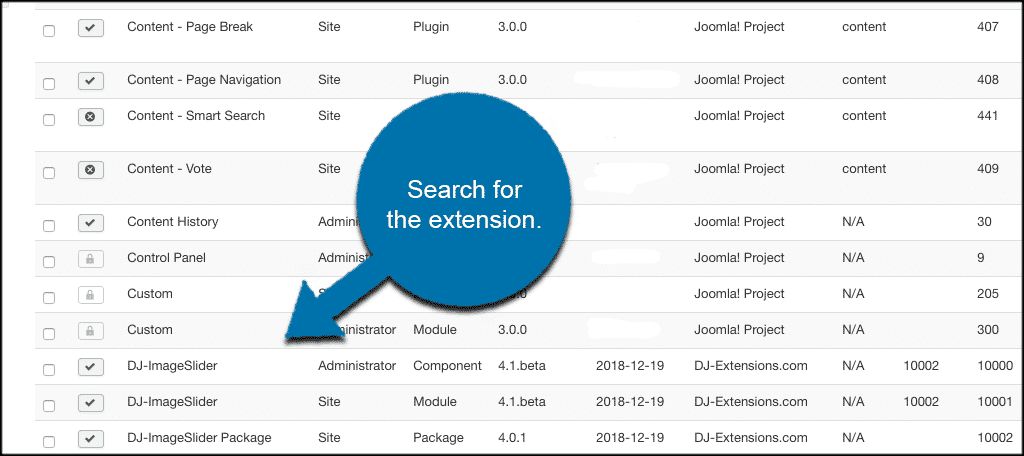Click "DJ-Extensions.com" author in Component row
The width and height of the screenshot is (1024, 456).
coord(751,366)
